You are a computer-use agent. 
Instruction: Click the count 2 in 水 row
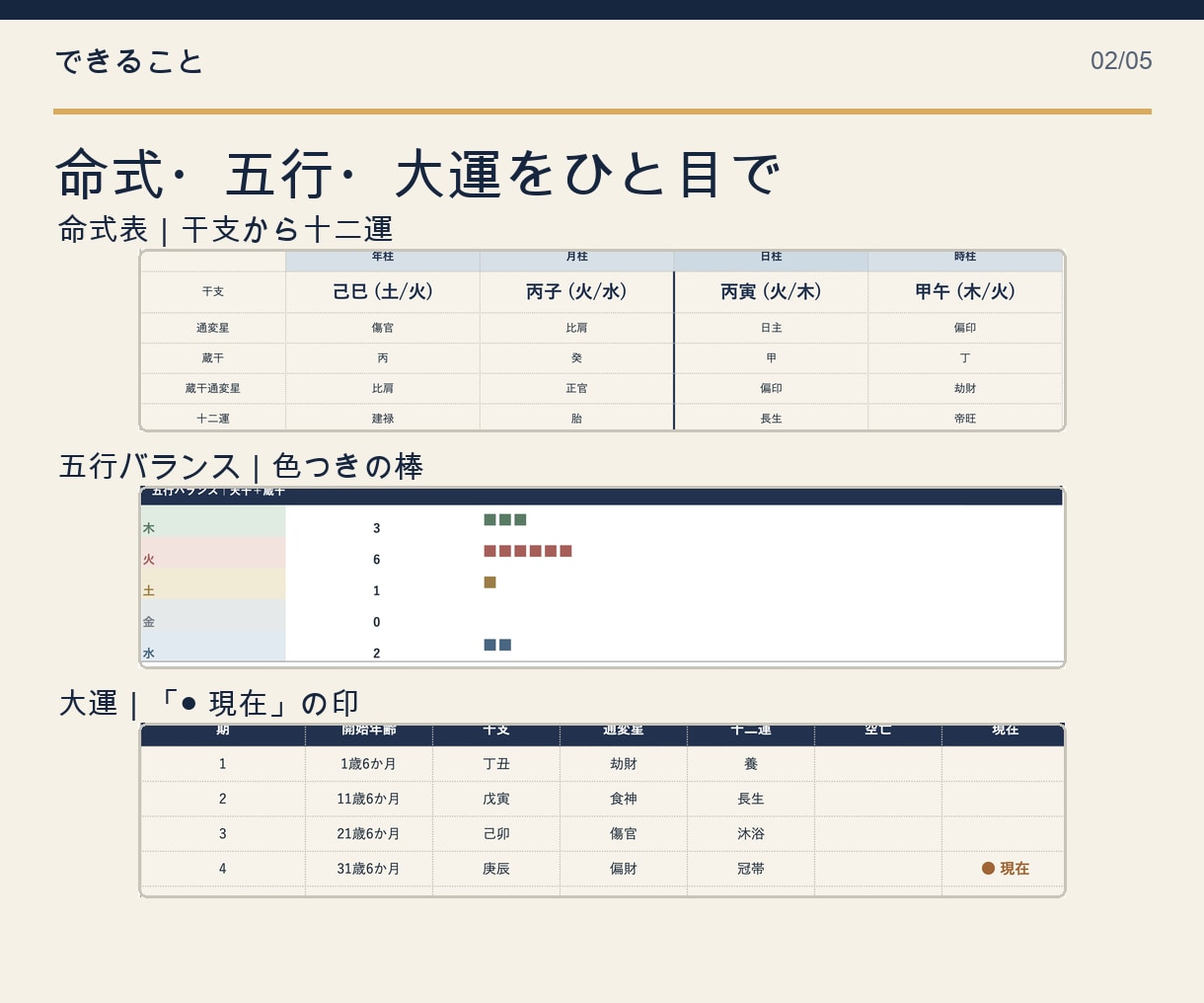[377, 654]
